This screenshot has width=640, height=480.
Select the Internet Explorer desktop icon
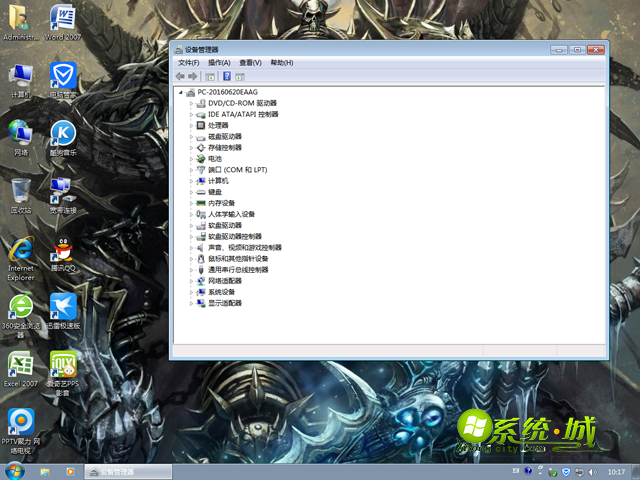(20, 259)
